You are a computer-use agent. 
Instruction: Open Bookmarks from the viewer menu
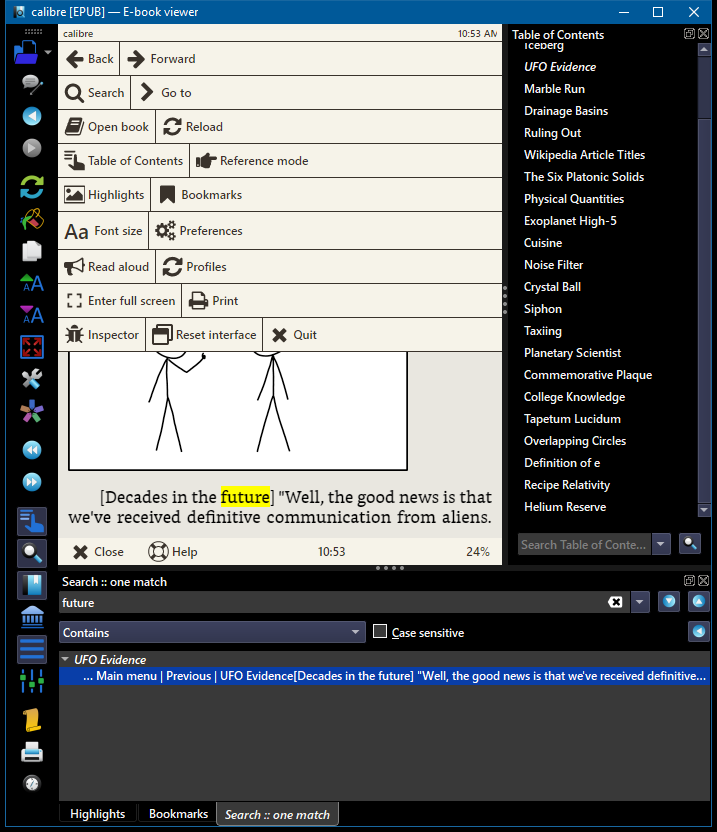pos(200,195)
